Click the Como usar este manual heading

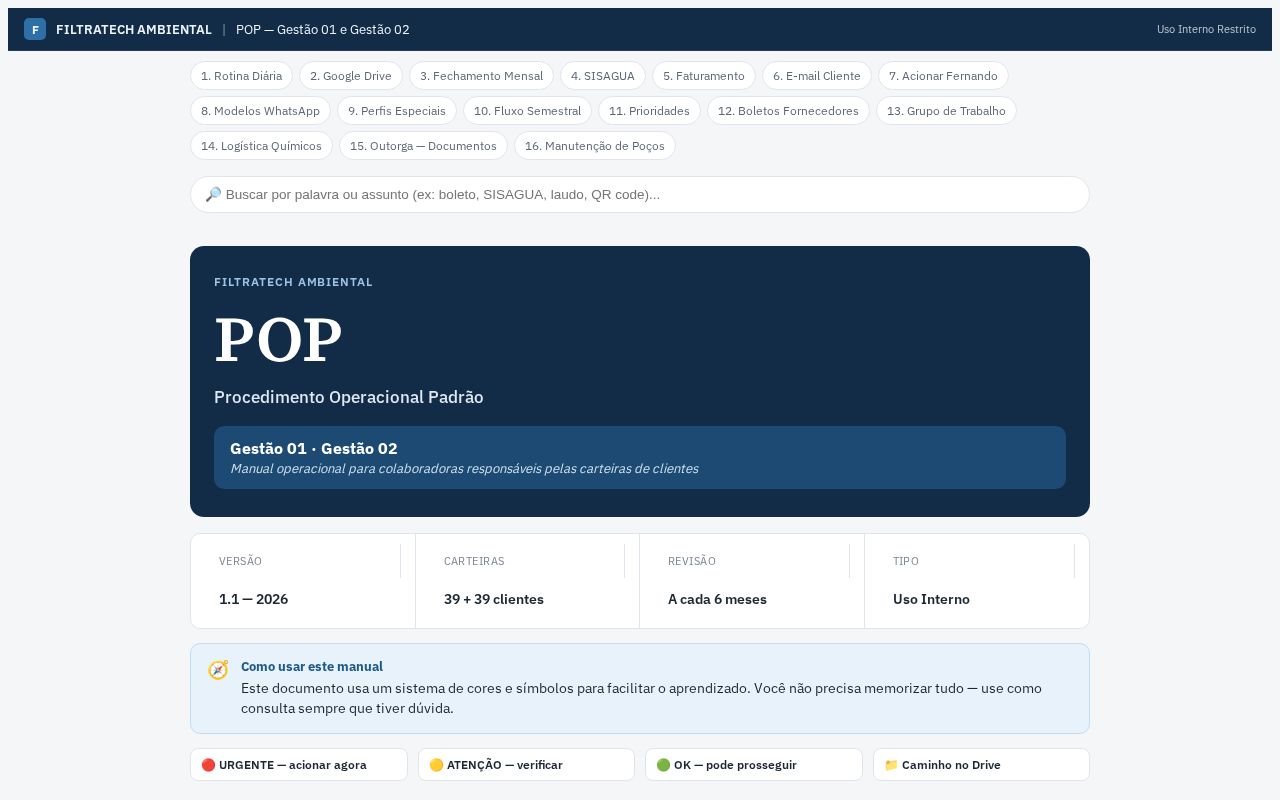312,667
